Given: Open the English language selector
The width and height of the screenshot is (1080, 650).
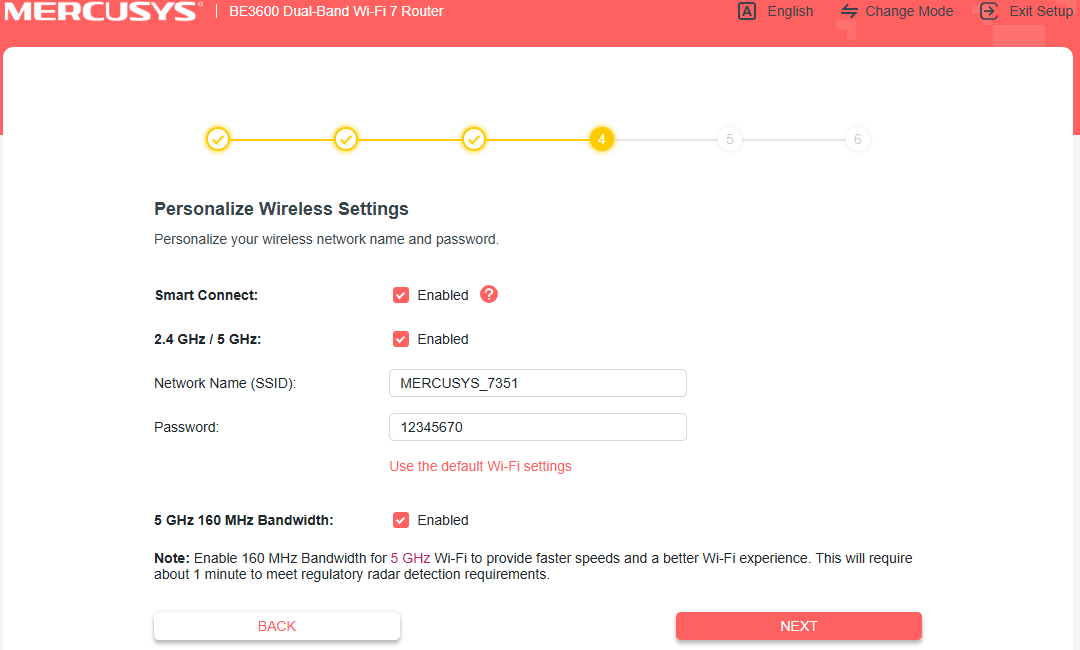Looking at the screenshot, I should point(775,11).
